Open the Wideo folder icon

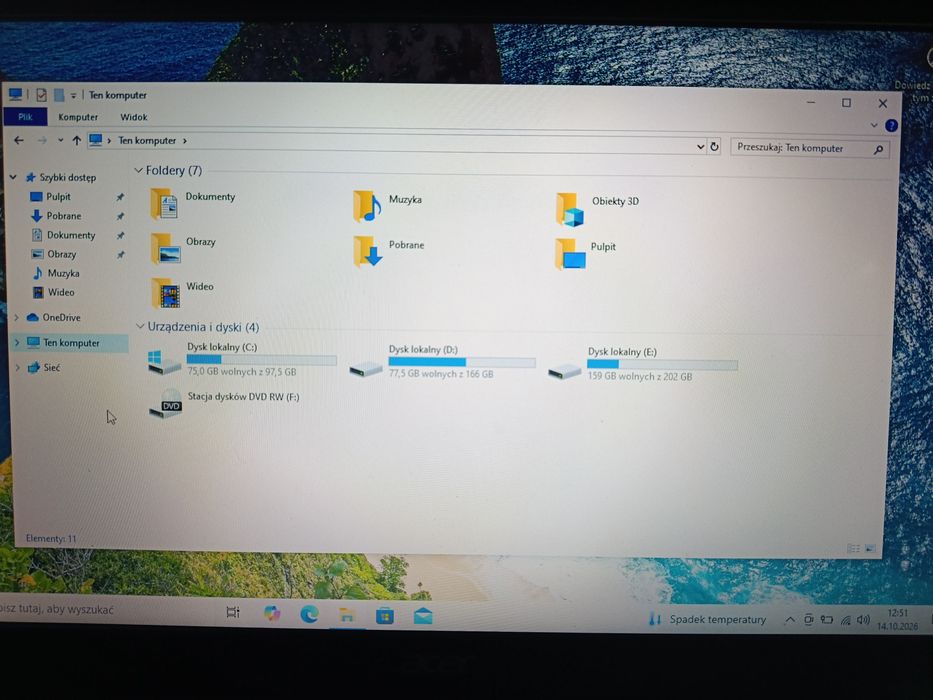pyautogui.click(x=166, y=293)
